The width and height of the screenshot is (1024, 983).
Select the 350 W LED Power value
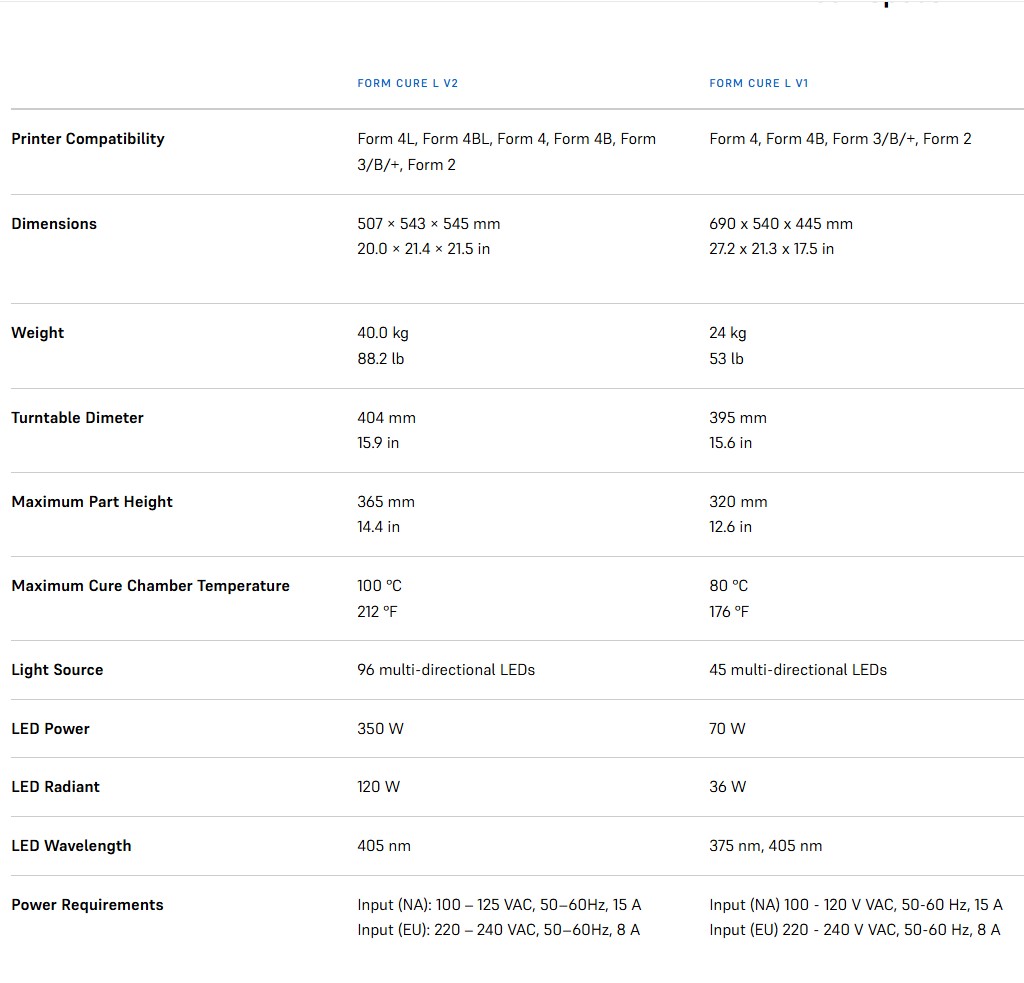(380, 729)
